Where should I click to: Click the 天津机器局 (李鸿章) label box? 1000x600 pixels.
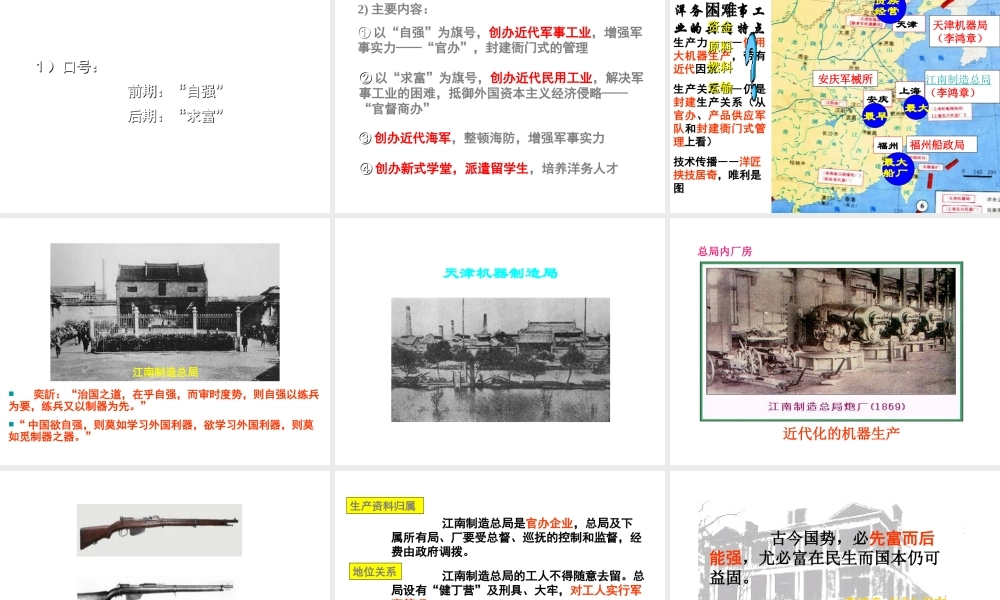tap(960, 31)
